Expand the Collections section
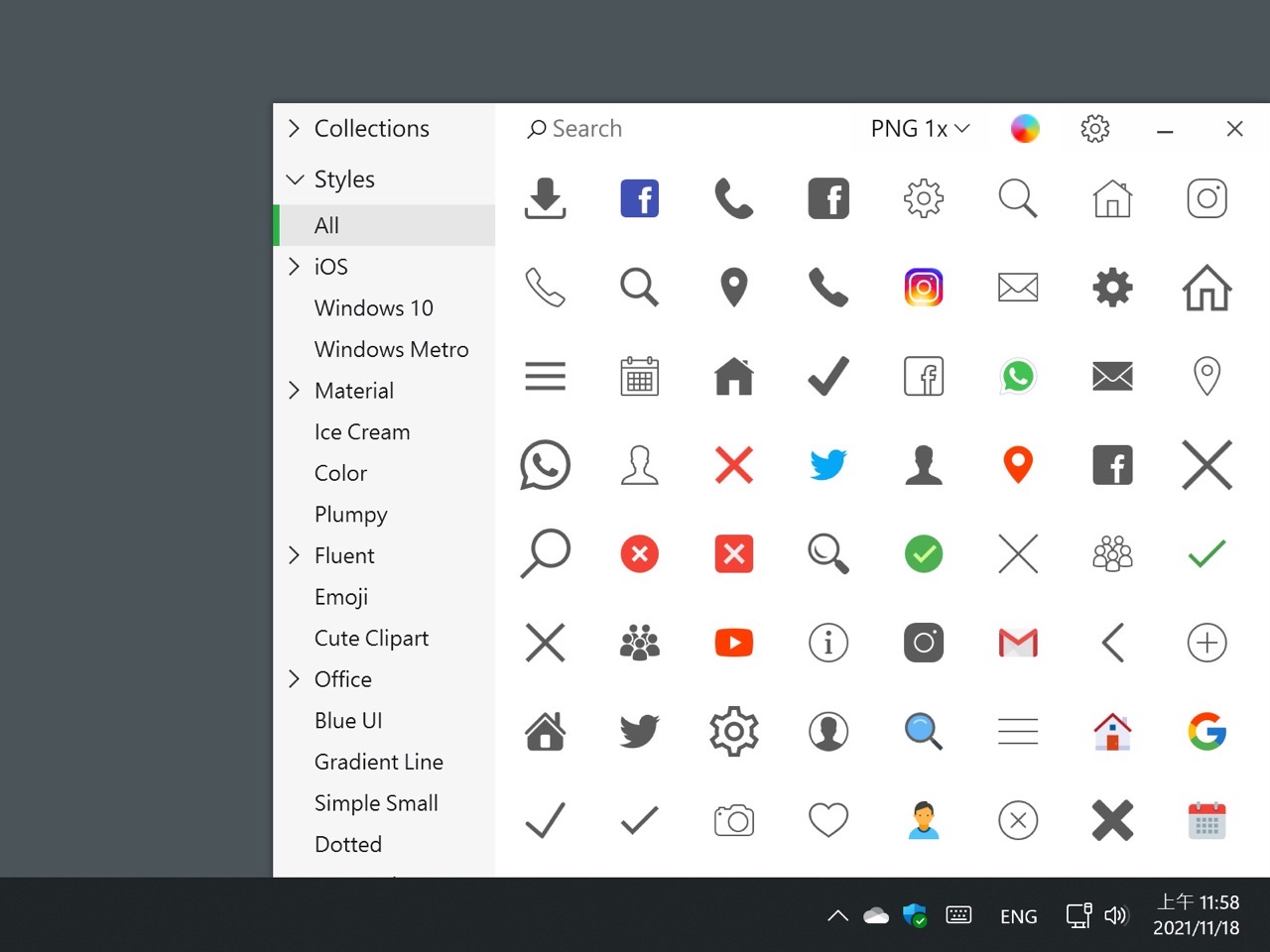 coord(294,128)
